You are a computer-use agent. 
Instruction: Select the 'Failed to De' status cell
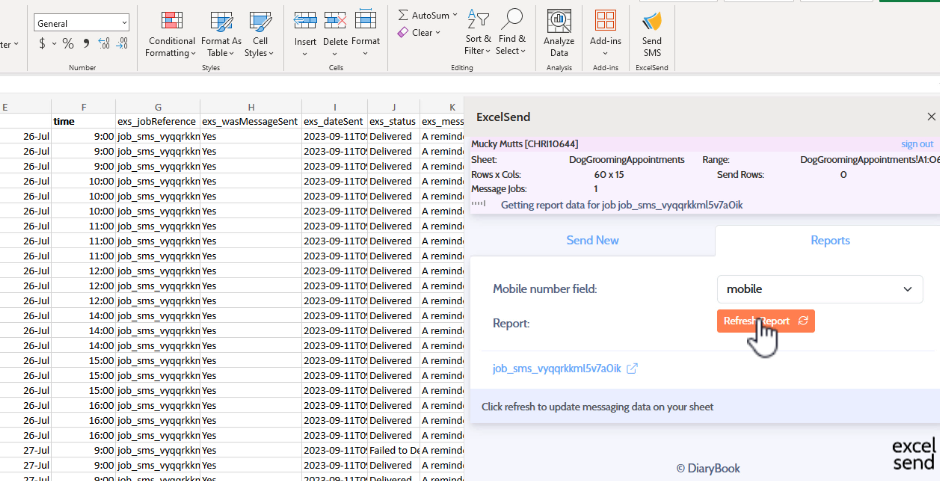[x=394, y=450]
